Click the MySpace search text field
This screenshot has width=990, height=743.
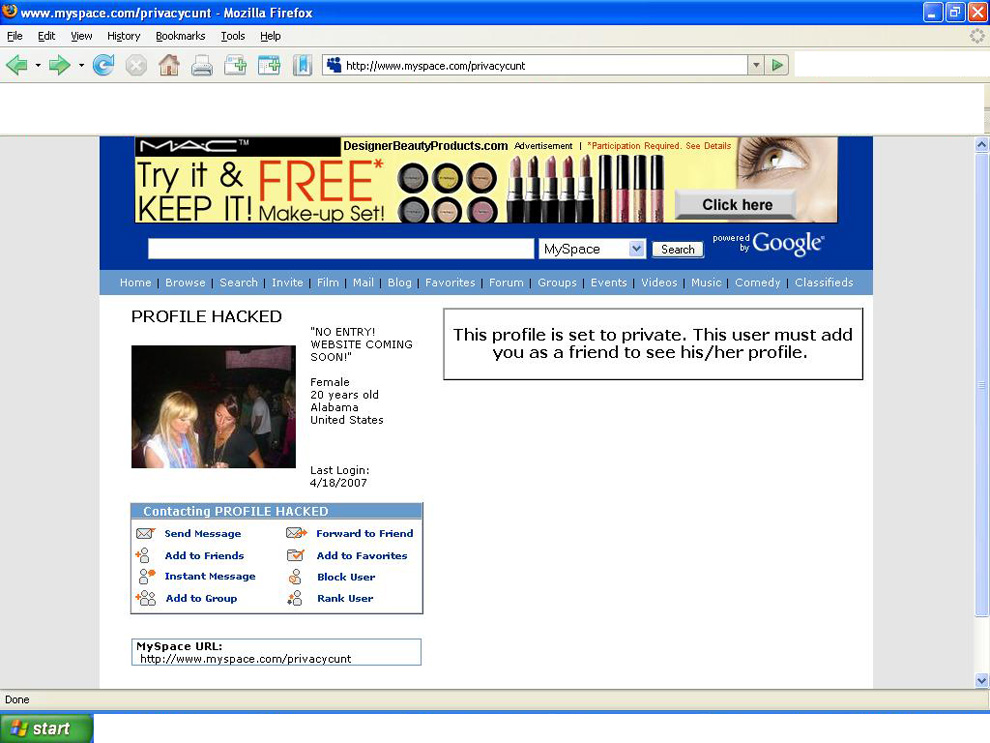[341, 249]
